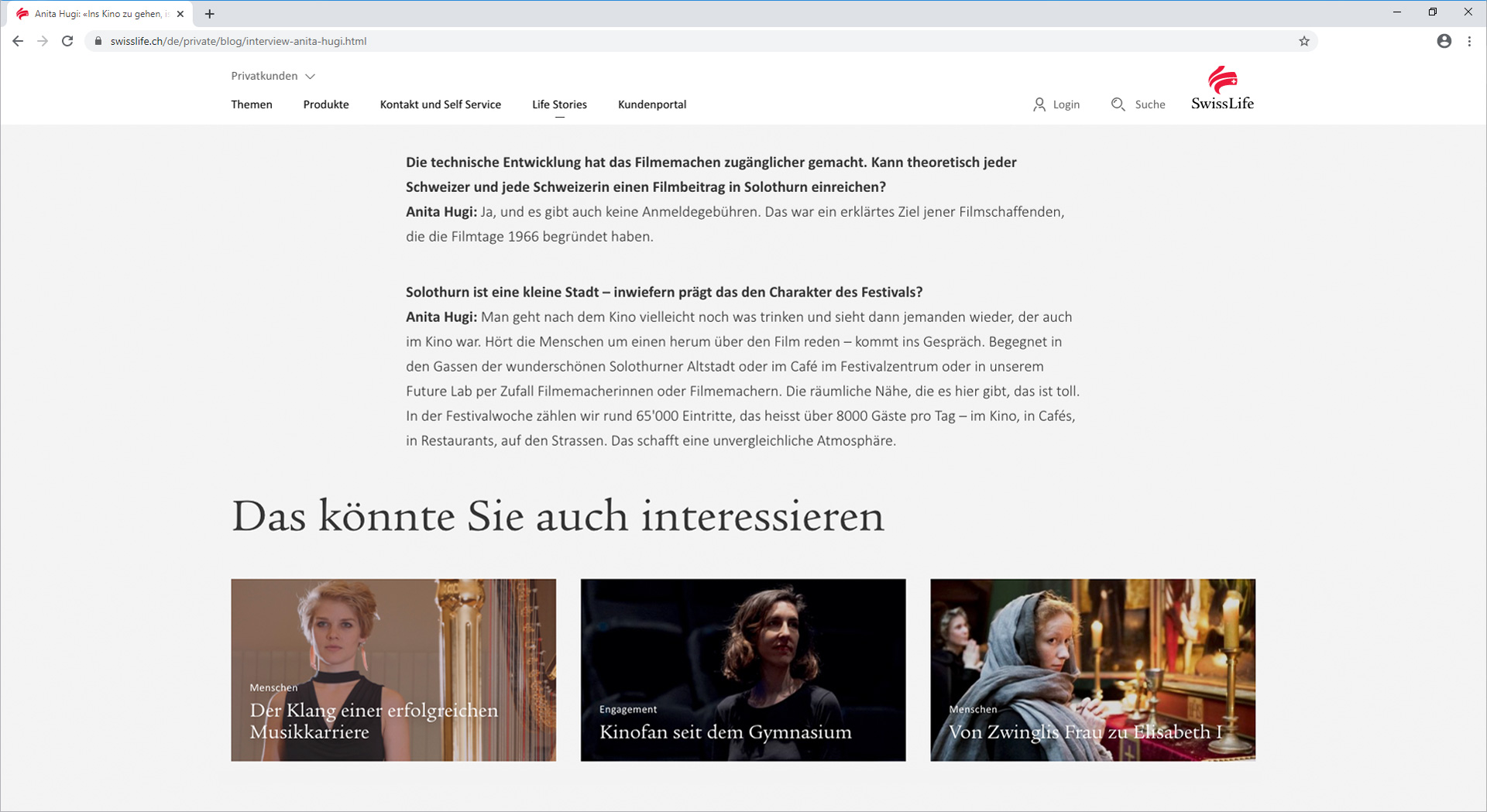Click the URL address bar
The height and width of the screenshot is (812, 1487).
697,41
